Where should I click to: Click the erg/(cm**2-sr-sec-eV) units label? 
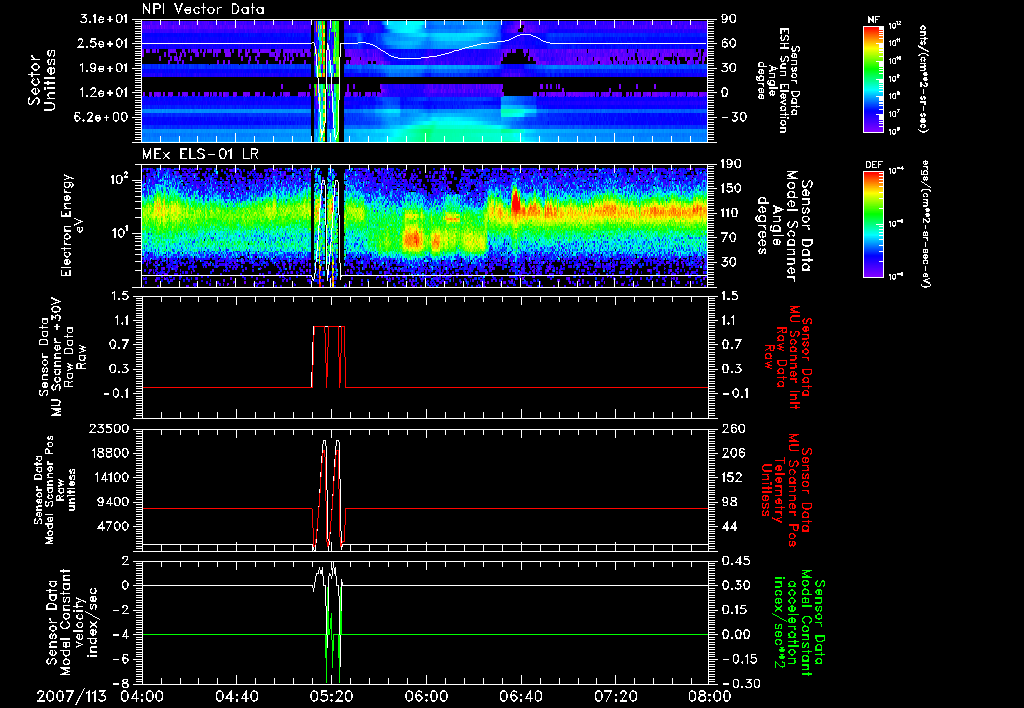924,223
